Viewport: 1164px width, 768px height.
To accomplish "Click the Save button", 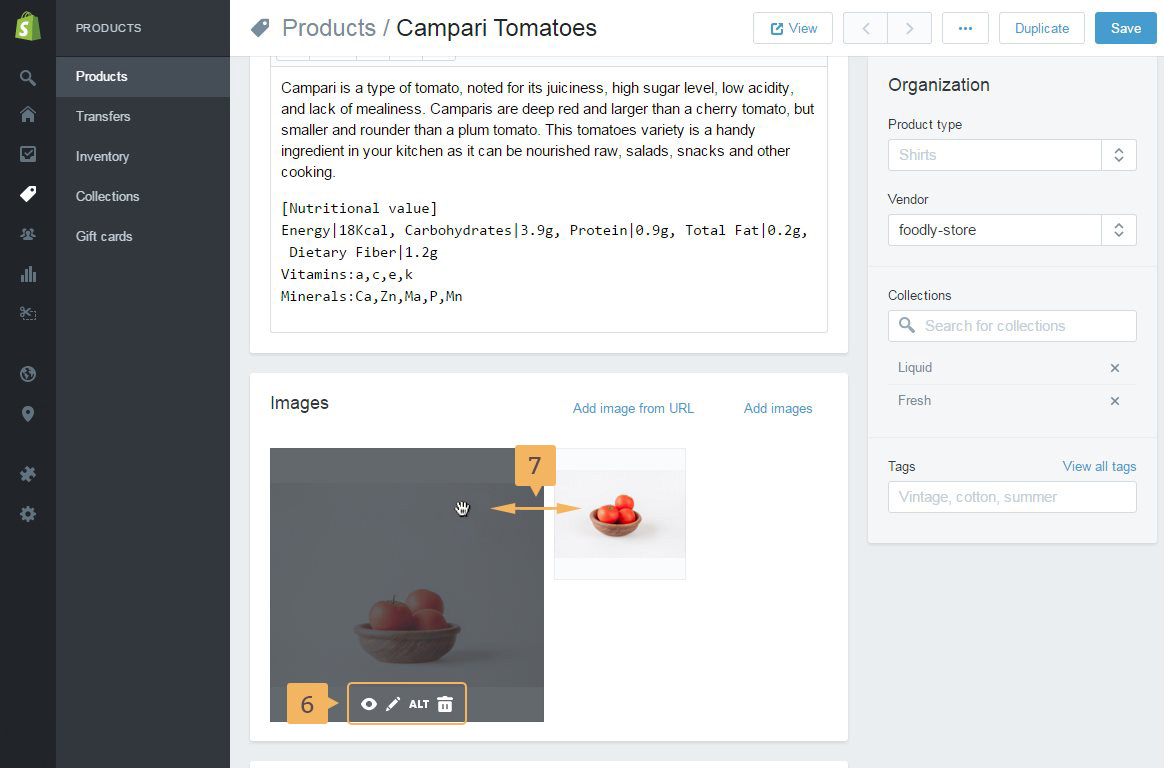I will click(x=1125, y=28).
